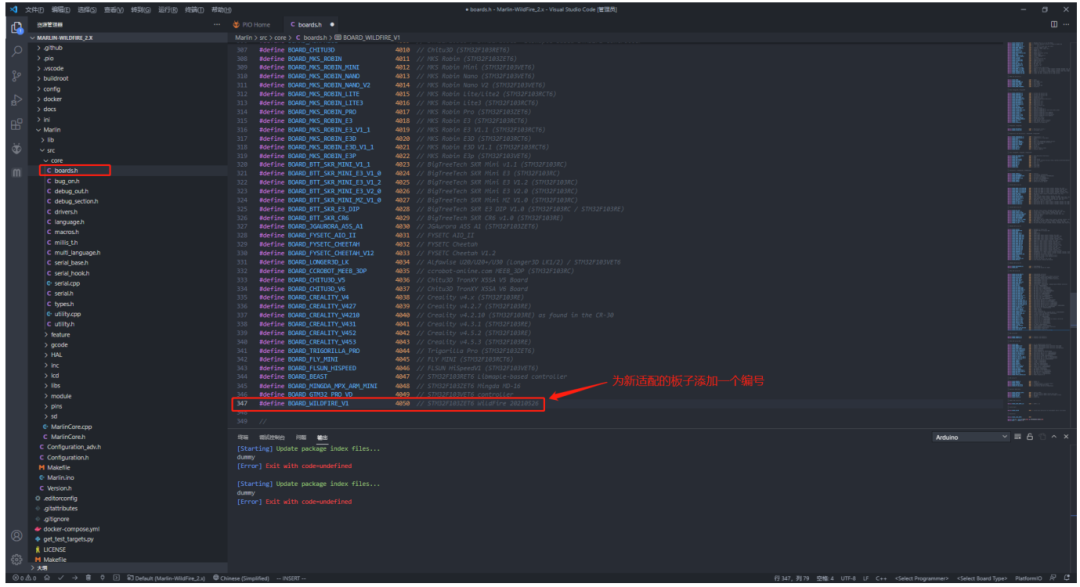Open the Explorer view in activity bar
Screen dimensions: 1080x587
(17, 28)
